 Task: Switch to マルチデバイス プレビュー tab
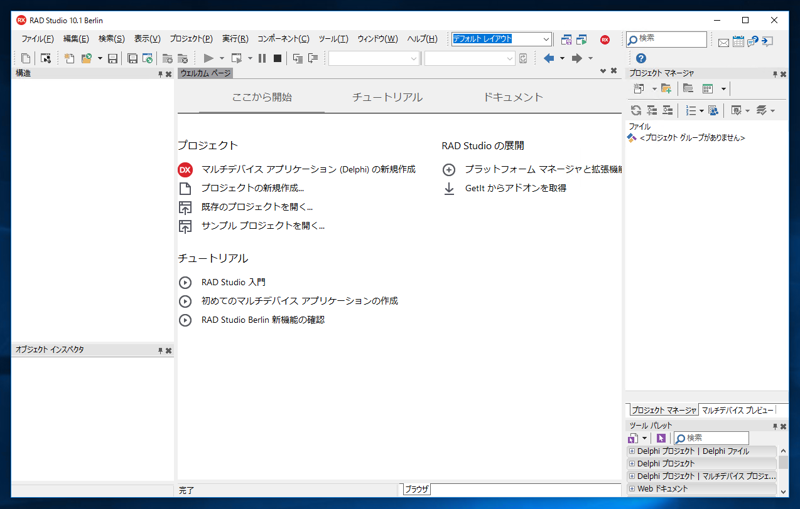[x=737, y=410]
